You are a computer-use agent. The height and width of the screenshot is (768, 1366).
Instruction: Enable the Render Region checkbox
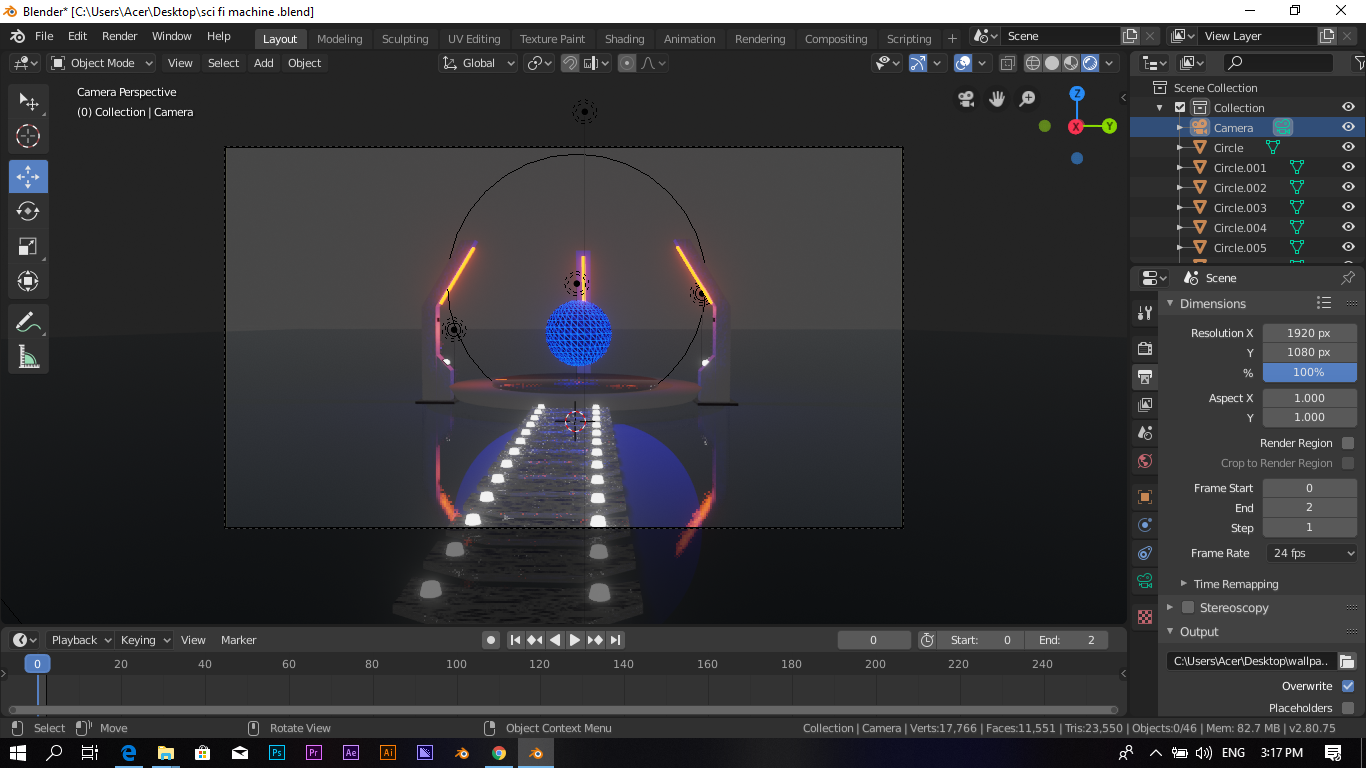[1348, 443]
